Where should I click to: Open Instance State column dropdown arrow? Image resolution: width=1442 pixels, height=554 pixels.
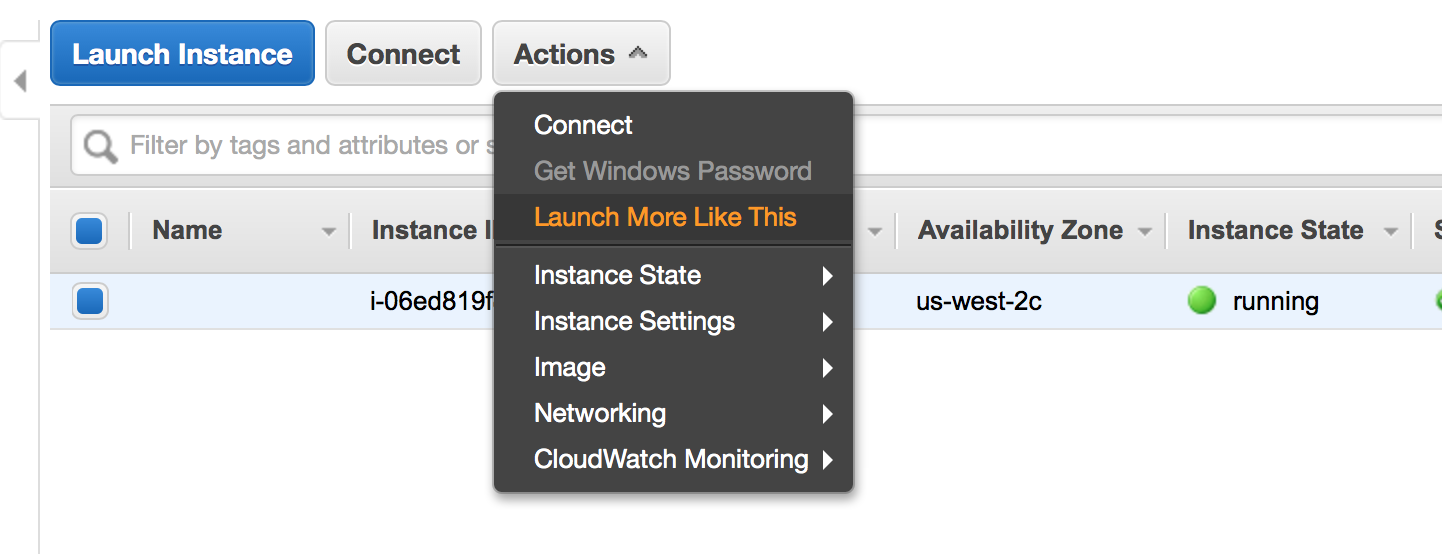pyautogui.click(x=1390, y=232)
